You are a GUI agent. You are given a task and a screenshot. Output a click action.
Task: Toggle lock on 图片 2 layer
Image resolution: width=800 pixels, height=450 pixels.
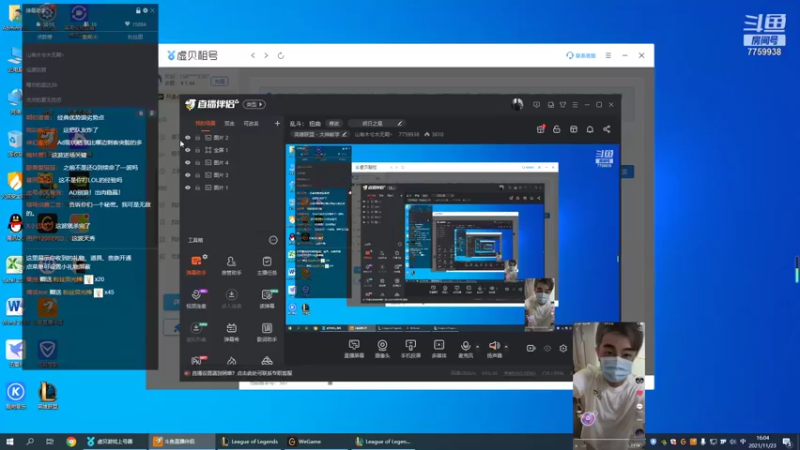(x=197, y=138)
